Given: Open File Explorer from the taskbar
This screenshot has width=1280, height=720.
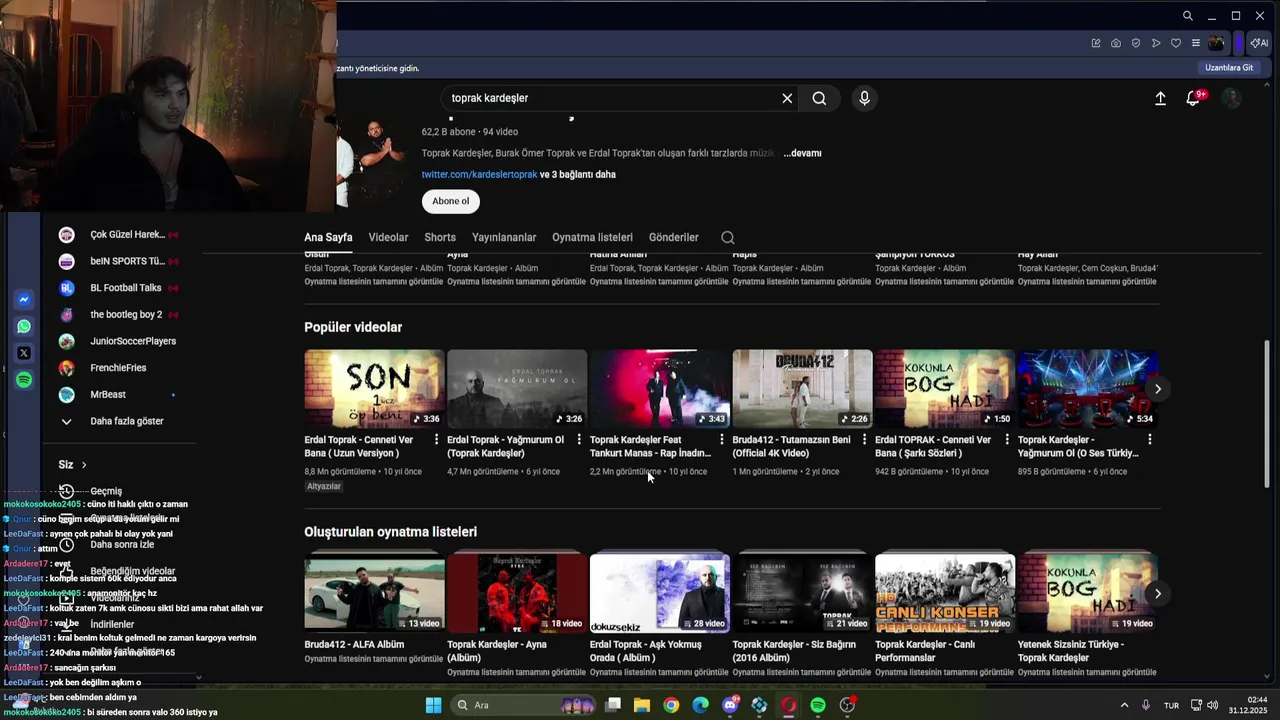Looking at the screenshot, I should [x=642, y=705].
